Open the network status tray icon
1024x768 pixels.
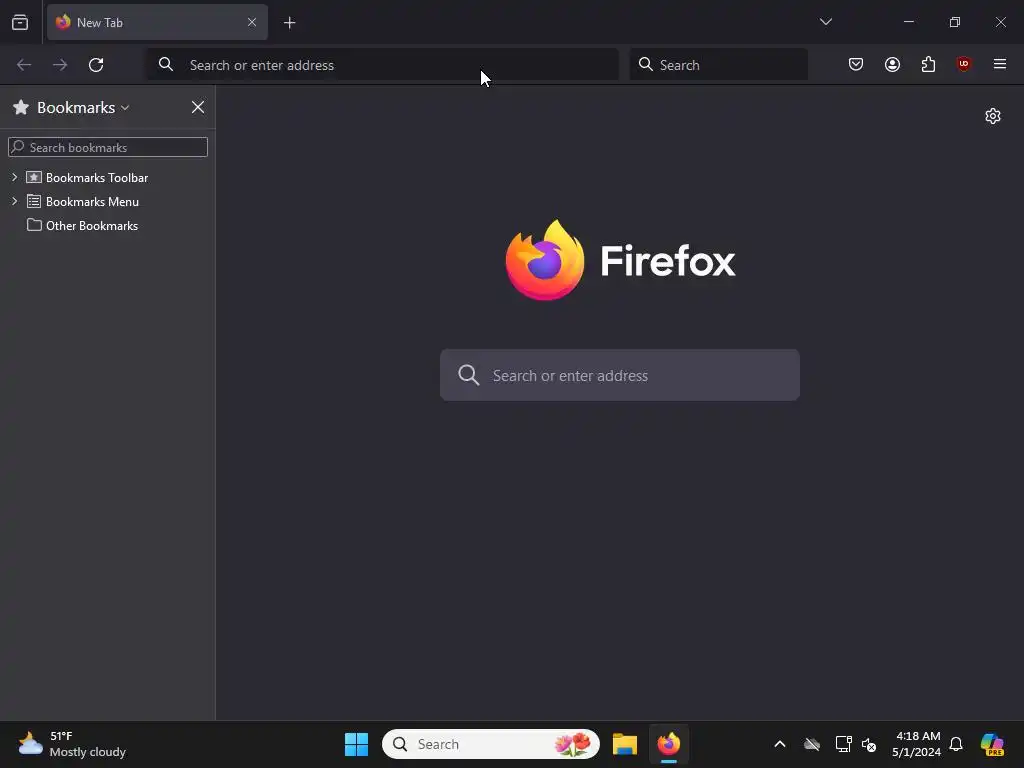click(x=843, y=744)
